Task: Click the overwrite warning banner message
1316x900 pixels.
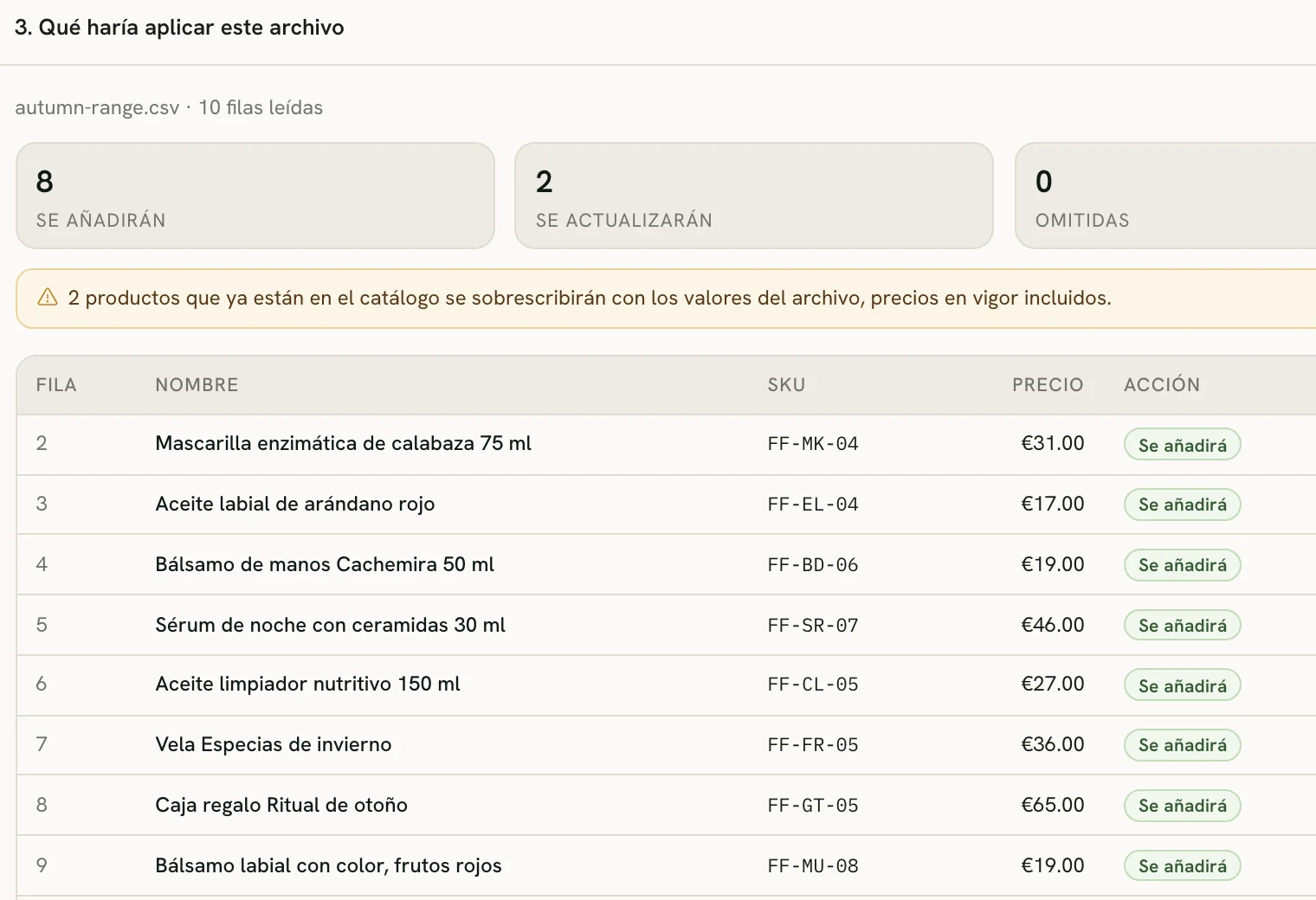Action: pos(590,298)
